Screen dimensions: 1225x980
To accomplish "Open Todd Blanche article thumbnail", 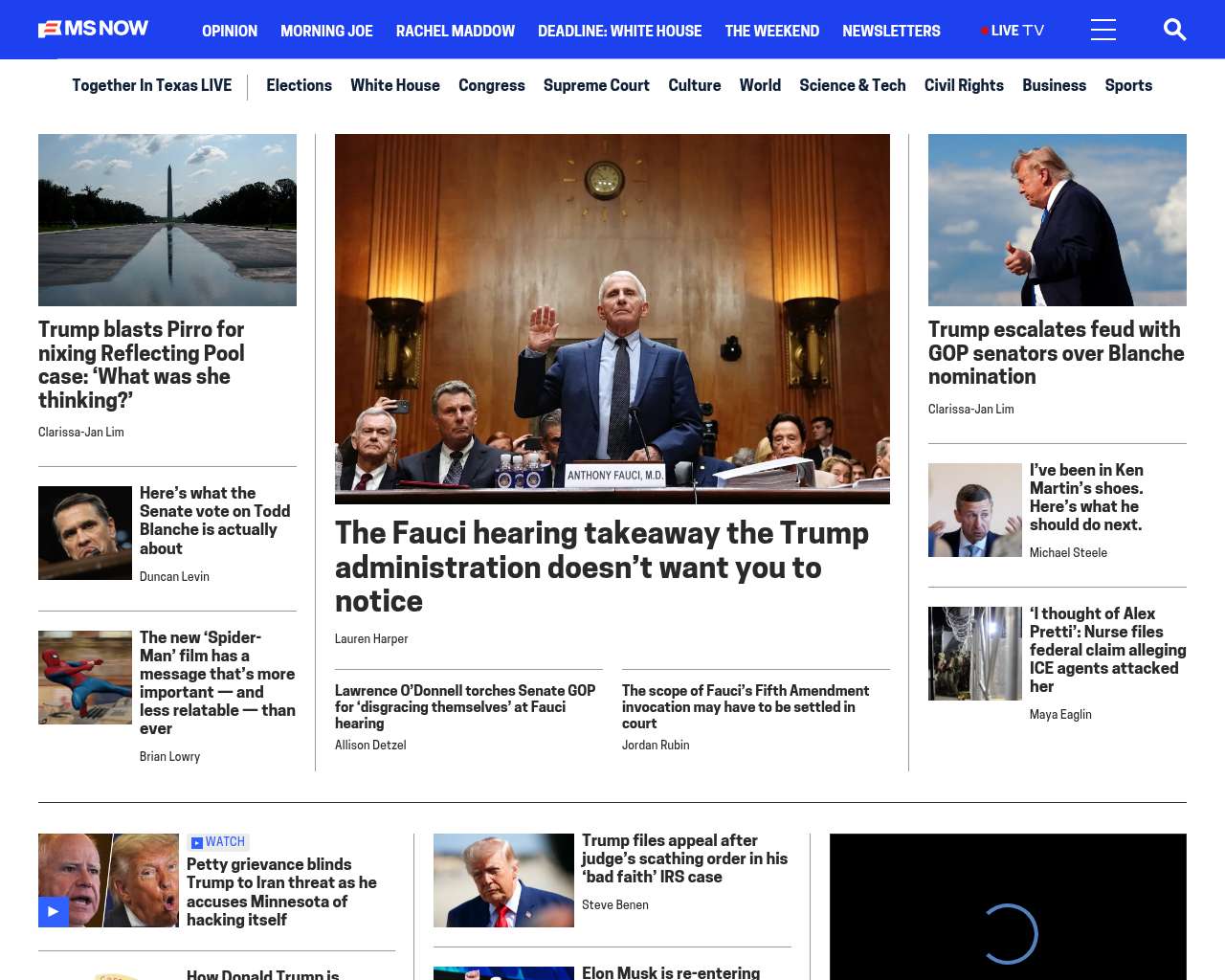I will coord(85,533).
